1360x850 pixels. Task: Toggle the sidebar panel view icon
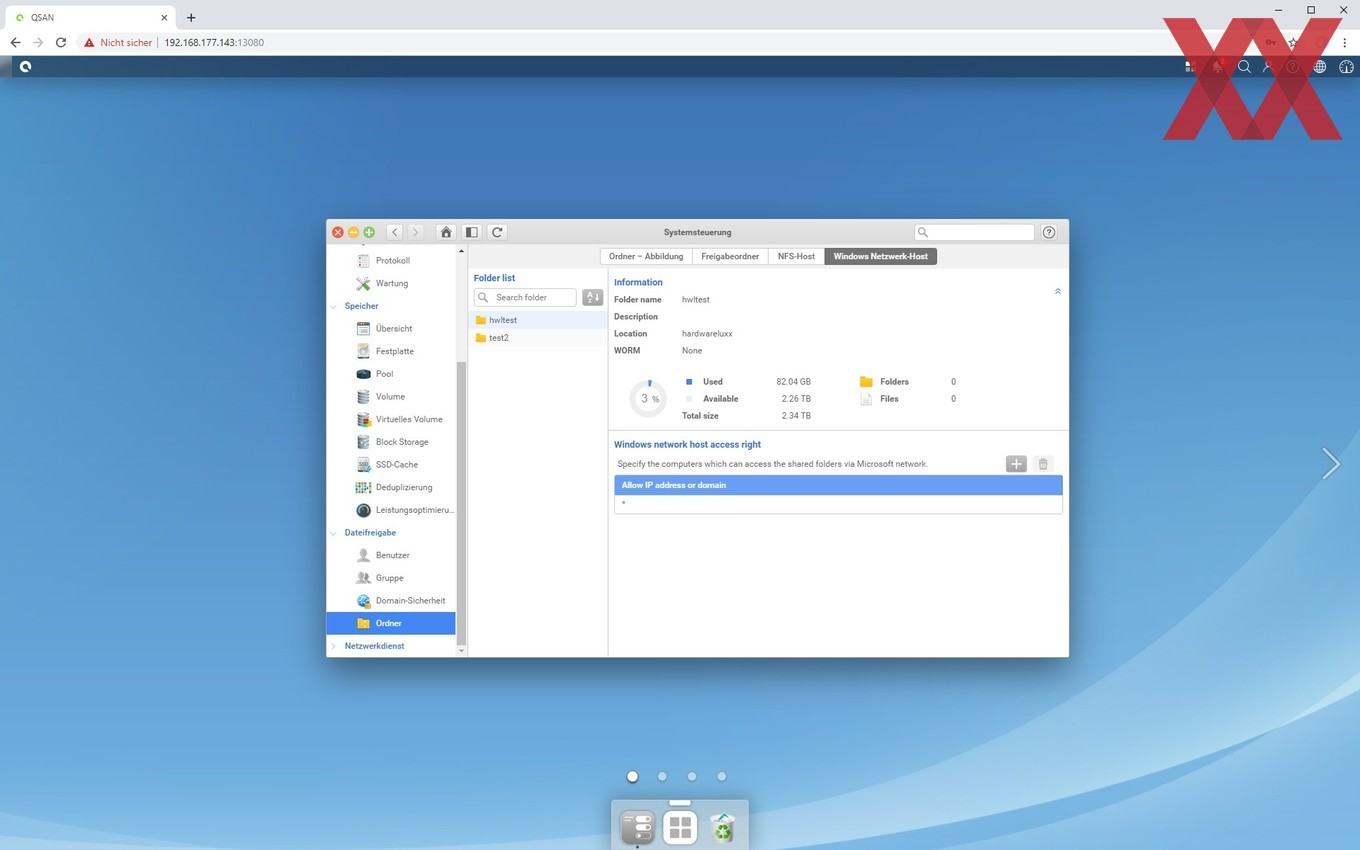coord(472,232)
